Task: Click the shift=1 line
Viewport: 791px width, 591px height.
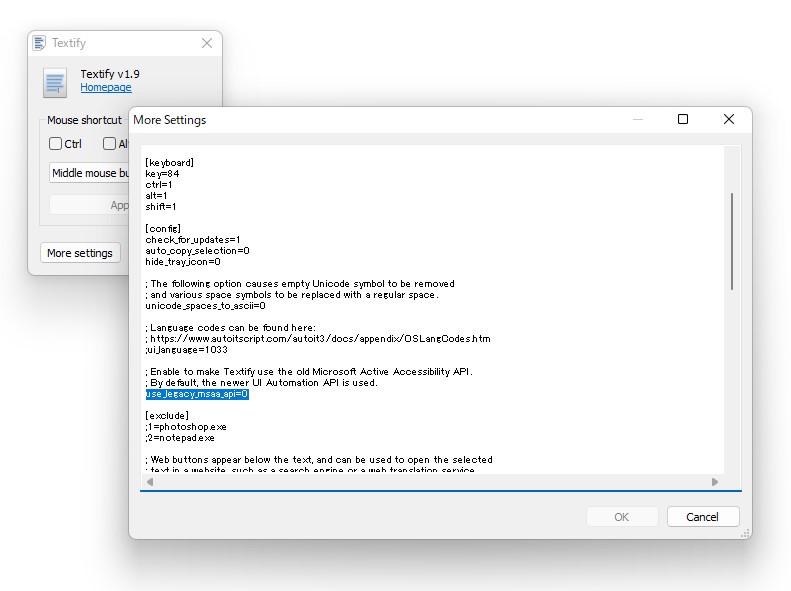Action: pos(161,207)
